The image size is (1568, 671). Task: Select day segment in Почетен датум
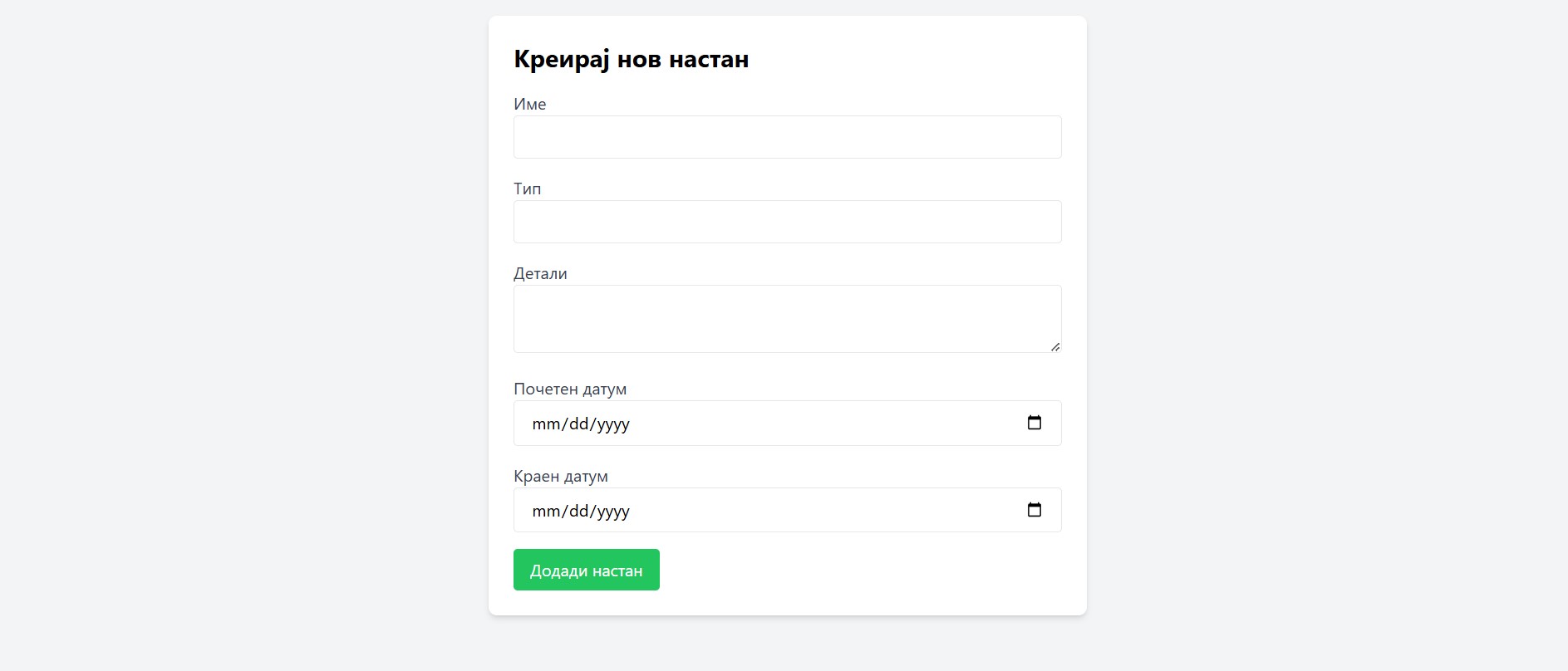pyautogui.click(x=578, y=424)
